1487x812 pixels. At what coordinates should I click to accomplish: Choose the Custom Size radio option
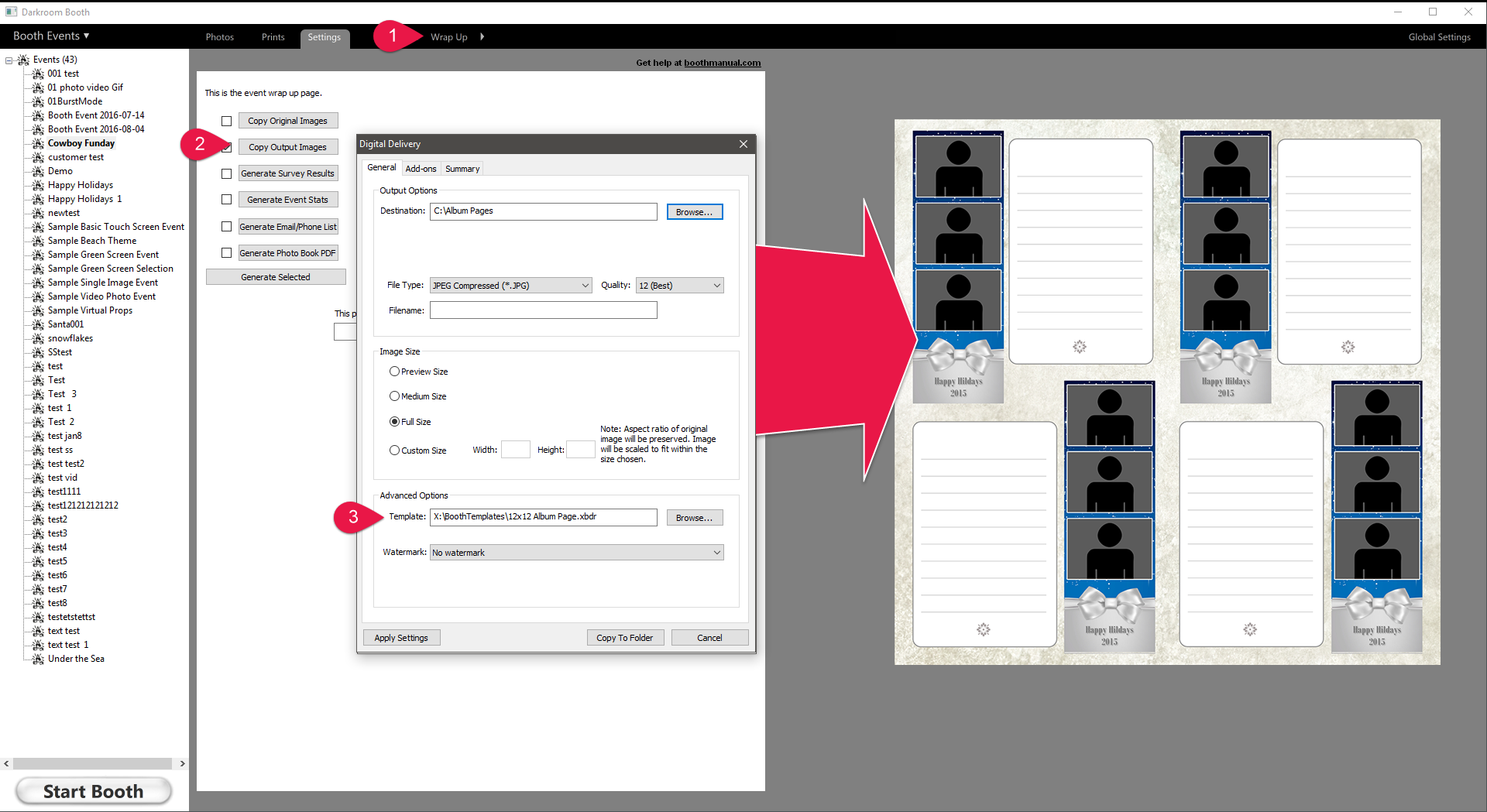tap(394, 451)
